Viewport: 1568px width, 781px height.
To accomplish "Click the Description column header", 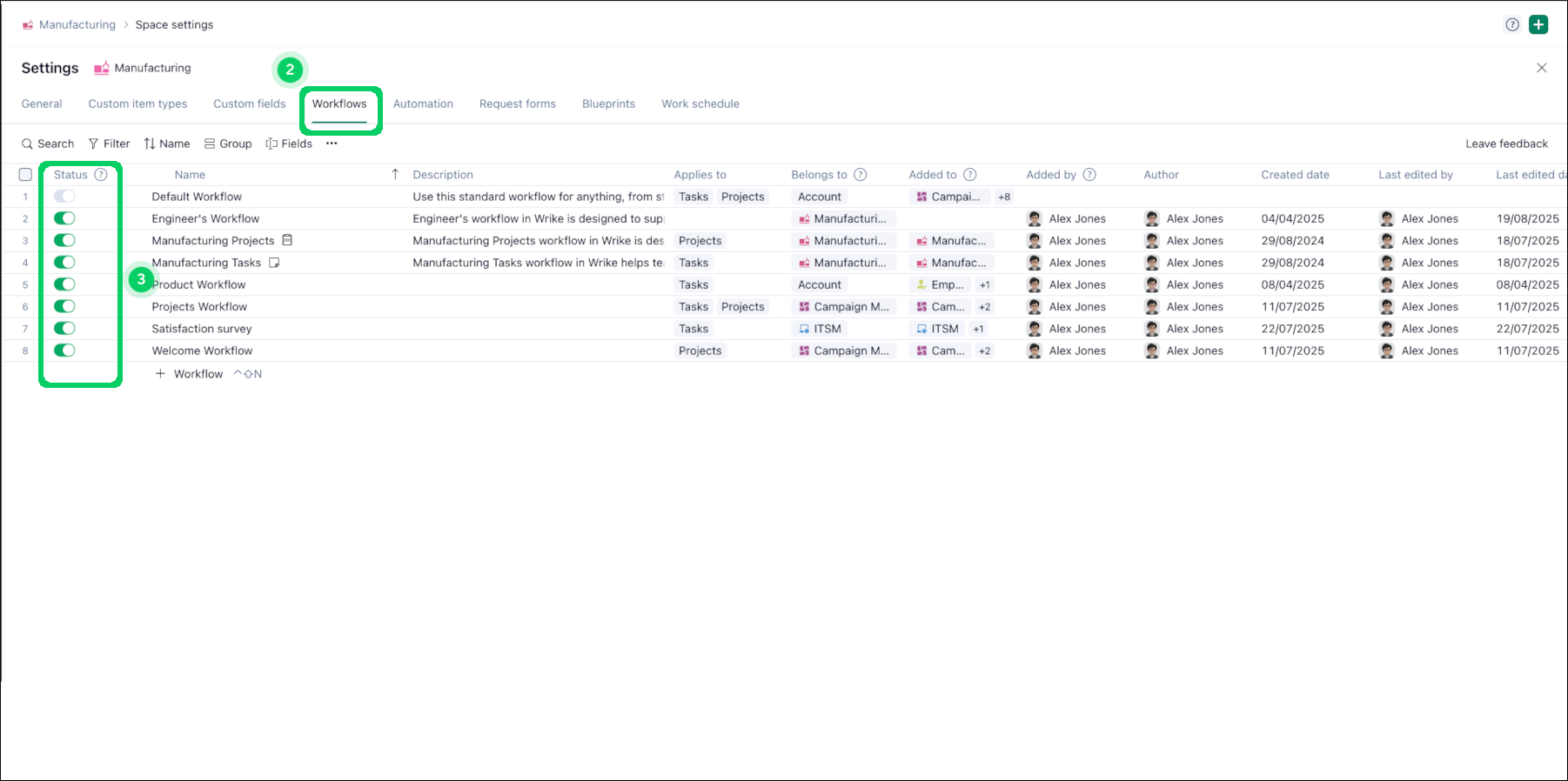I will point(443,174).
